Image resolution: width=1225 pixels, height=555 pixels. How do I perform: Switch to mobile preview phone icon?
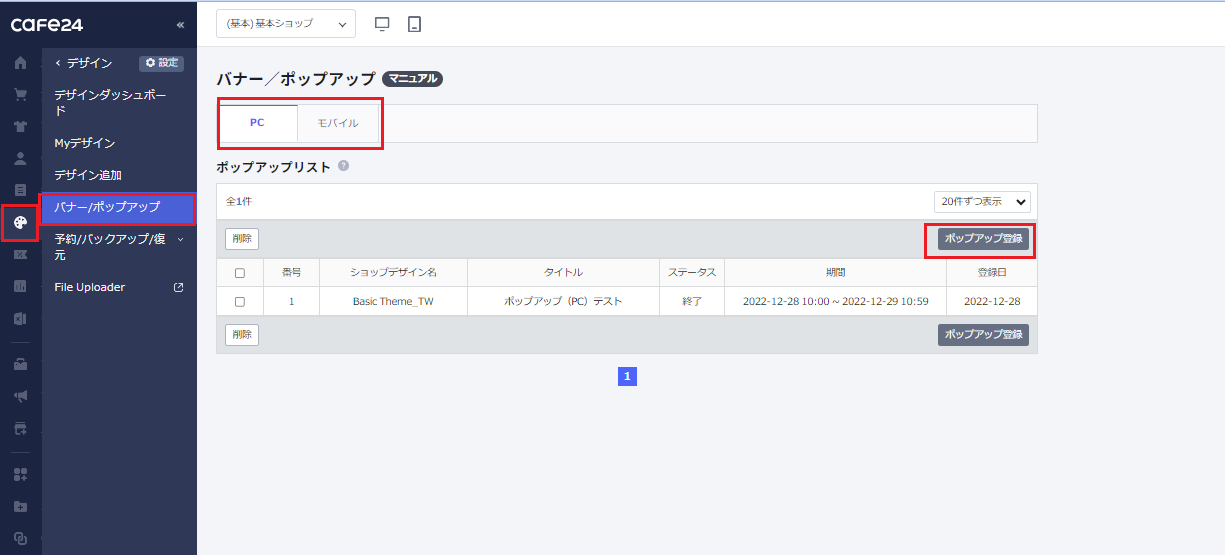click(x=414, y=24)
